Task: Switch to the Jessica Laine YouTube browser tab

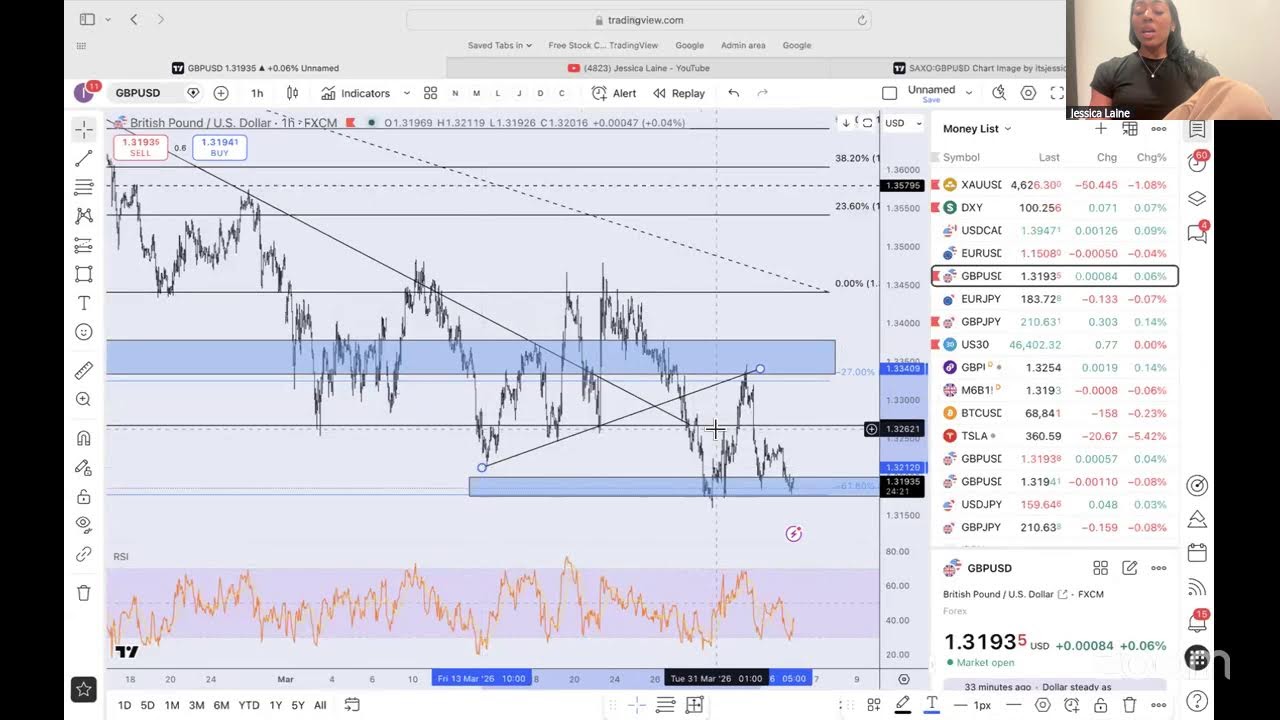Action: point(639,68)
